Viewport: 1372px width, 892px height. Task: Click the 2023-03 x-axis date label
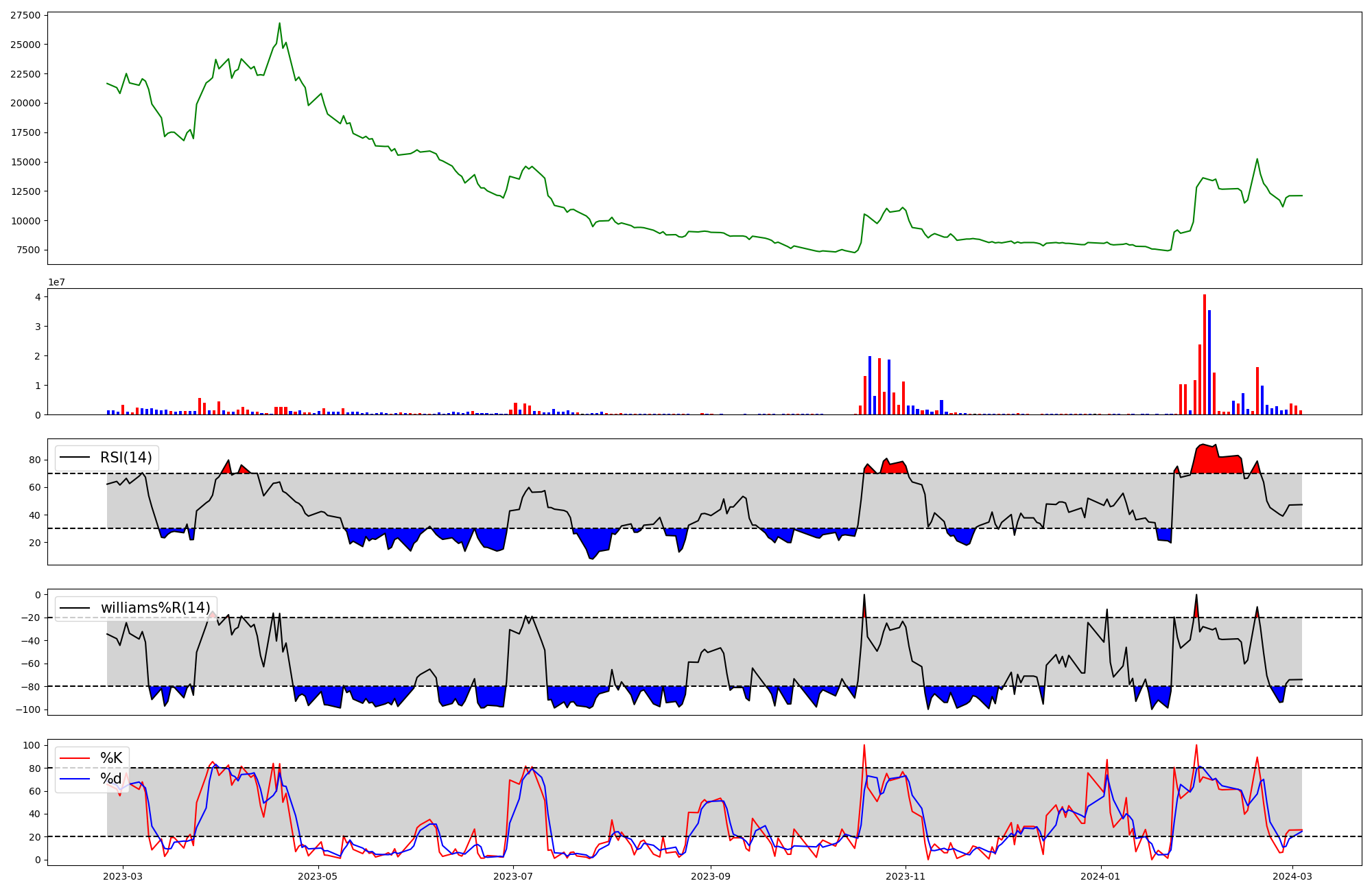[x=123, y=876]
